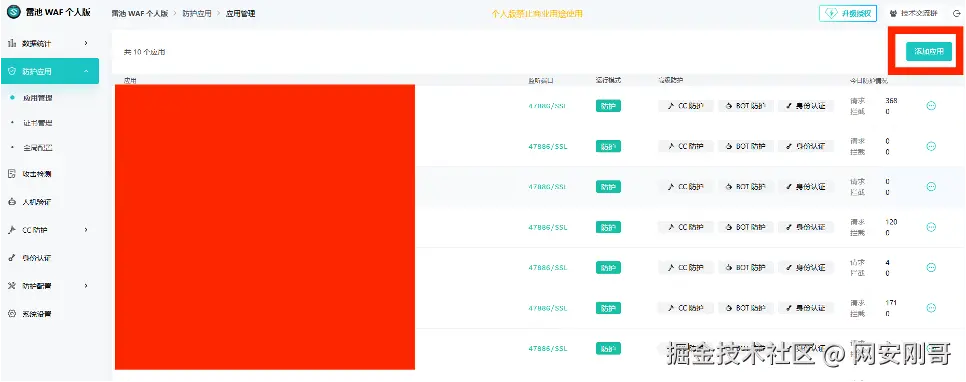Open 应用管理 in the sidebar

pos(38,98)
